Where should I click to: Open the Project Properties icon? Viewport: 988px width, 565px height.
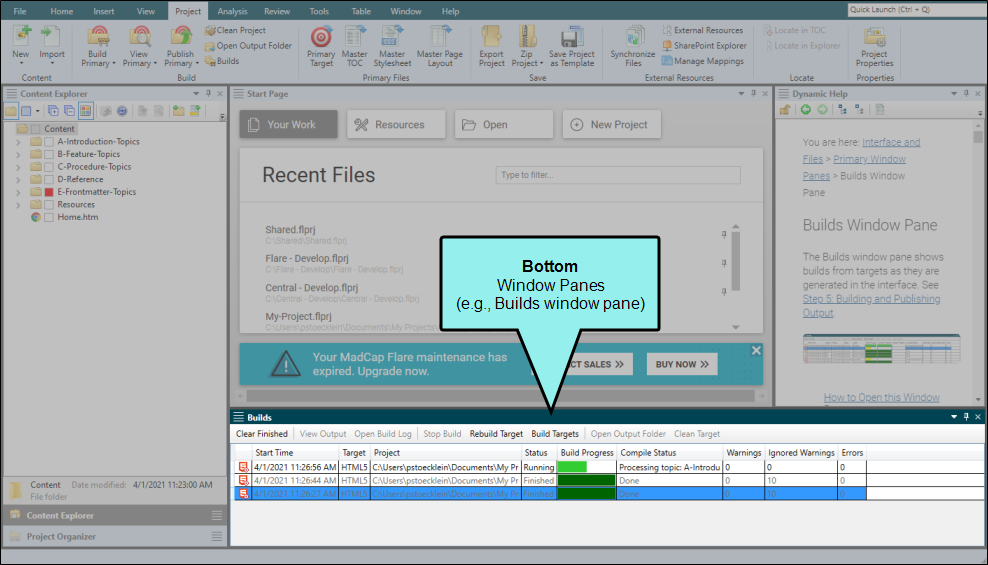[x=875, y=37]
